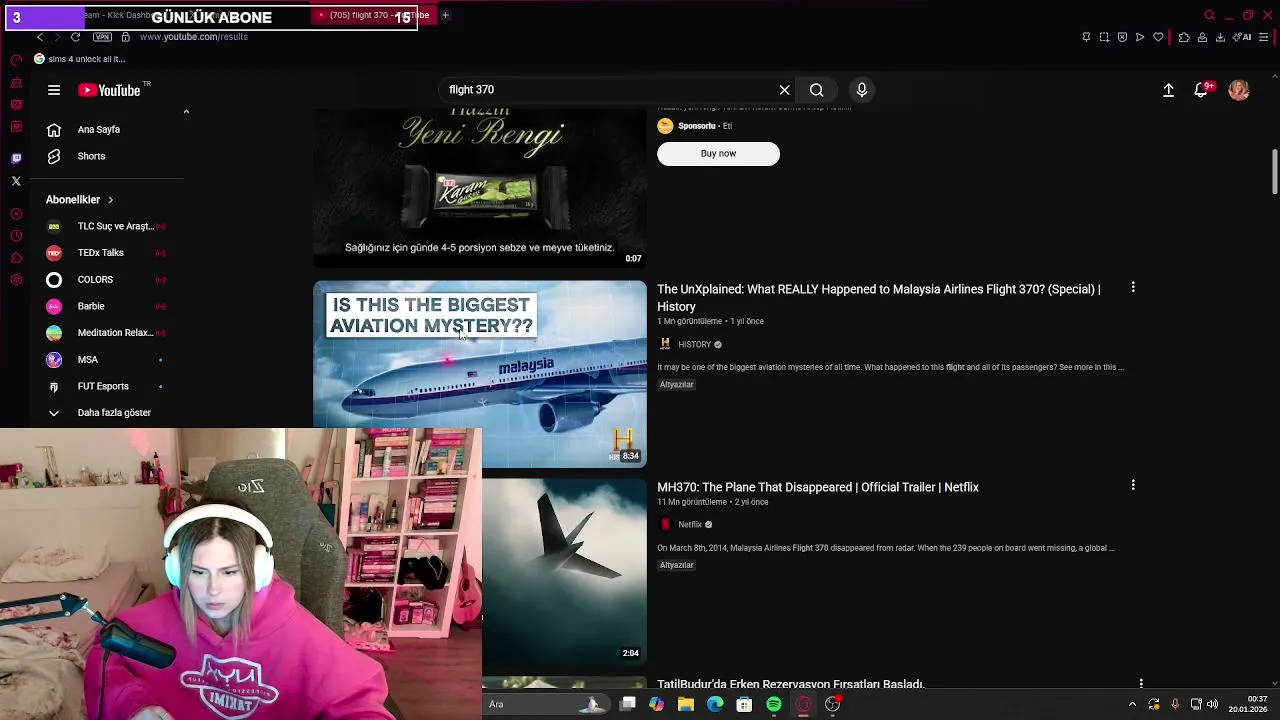Open more options for the TatilBudur ad
This screenshot has height=720, width=1280.
point(1141,684)
